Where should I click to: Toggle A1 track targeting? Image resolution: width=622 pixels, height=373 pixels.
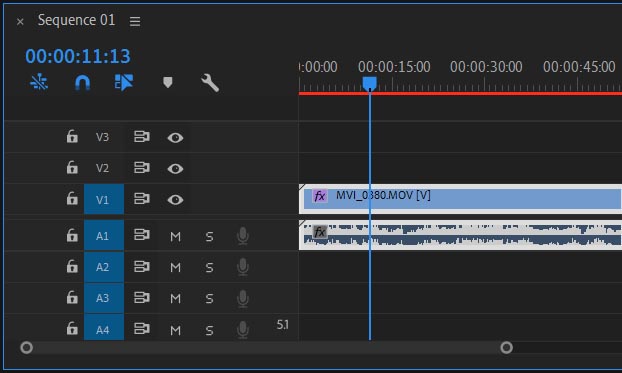coord(104,236)
